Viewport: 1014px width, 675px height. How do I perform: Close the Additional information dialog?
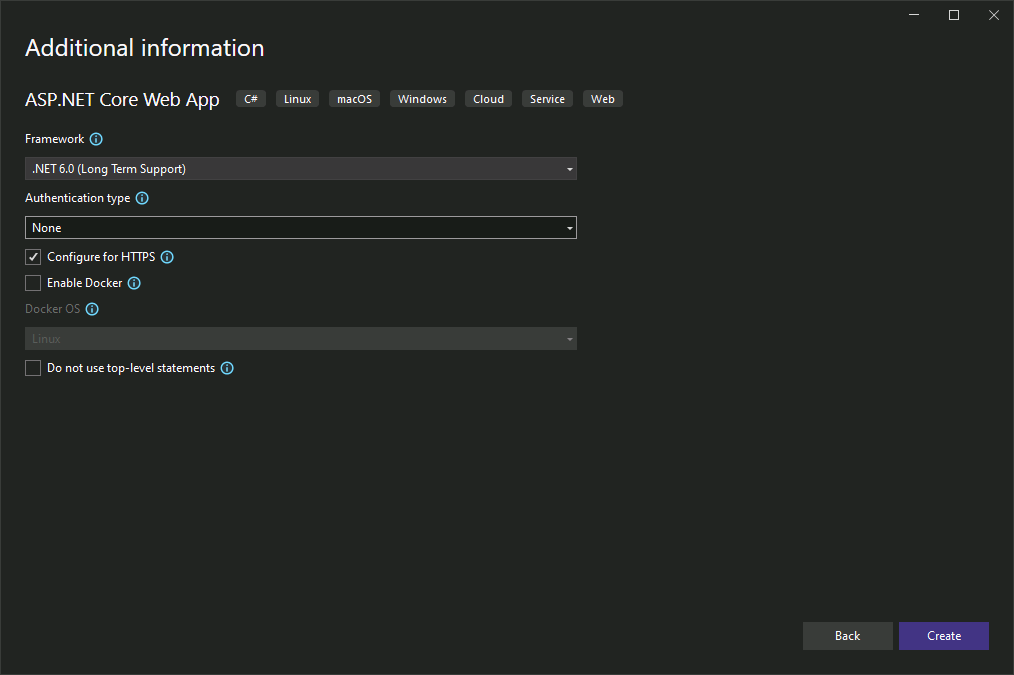coord(994,15)
